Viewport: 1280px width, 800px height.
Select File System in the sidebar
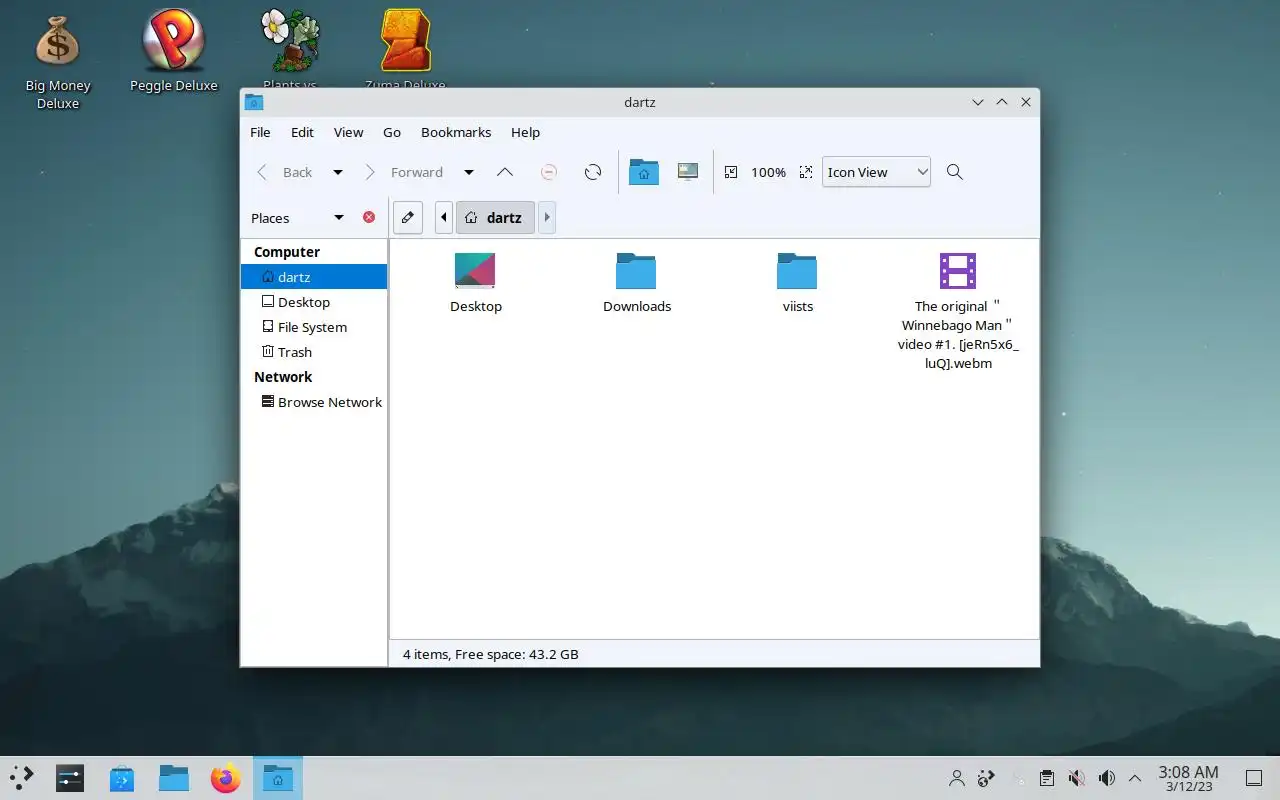tap(314, 327)
